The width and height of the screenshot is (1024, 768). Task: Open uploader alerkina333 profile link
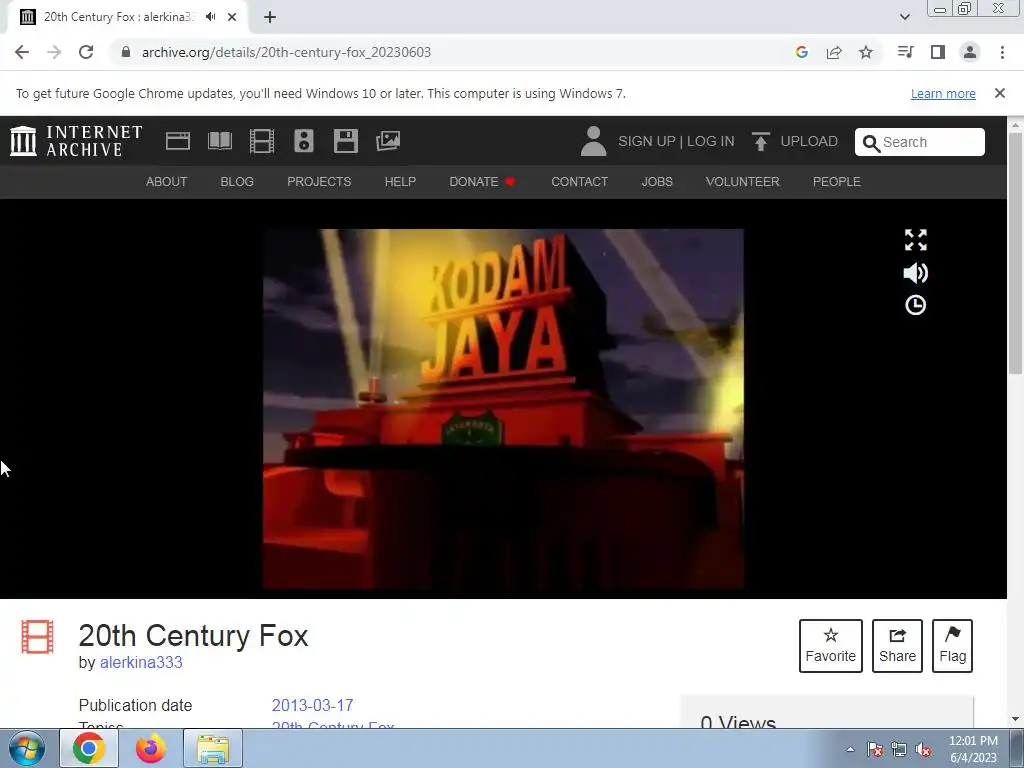pyautogui.click(x=141, y=662)
